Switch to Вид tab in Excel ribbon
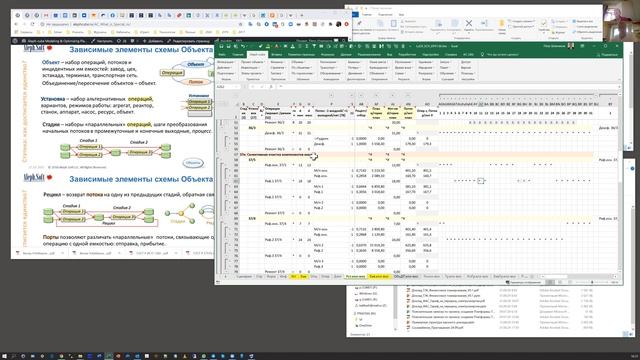The image size is (640, 360). (x=389, y=54)
